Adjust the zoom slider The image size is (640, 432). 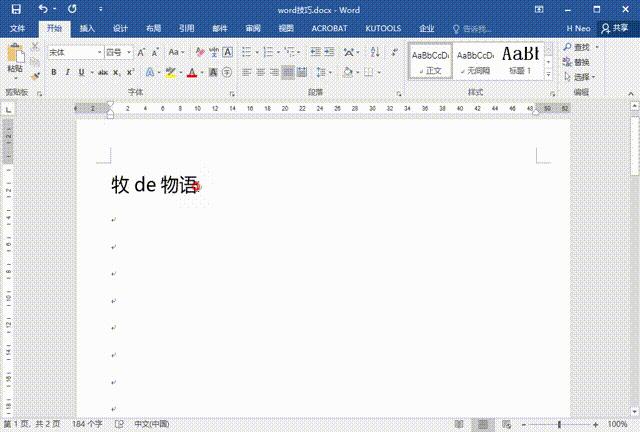(559, 425)
